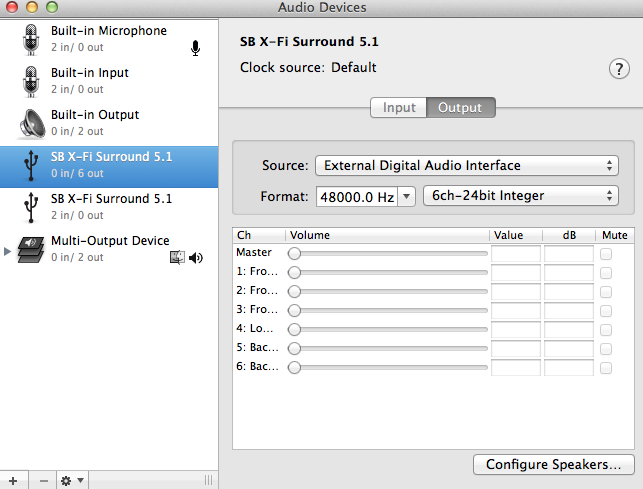
Task: Click the sidebar resize grip handle
Action: tap(208, 480)
